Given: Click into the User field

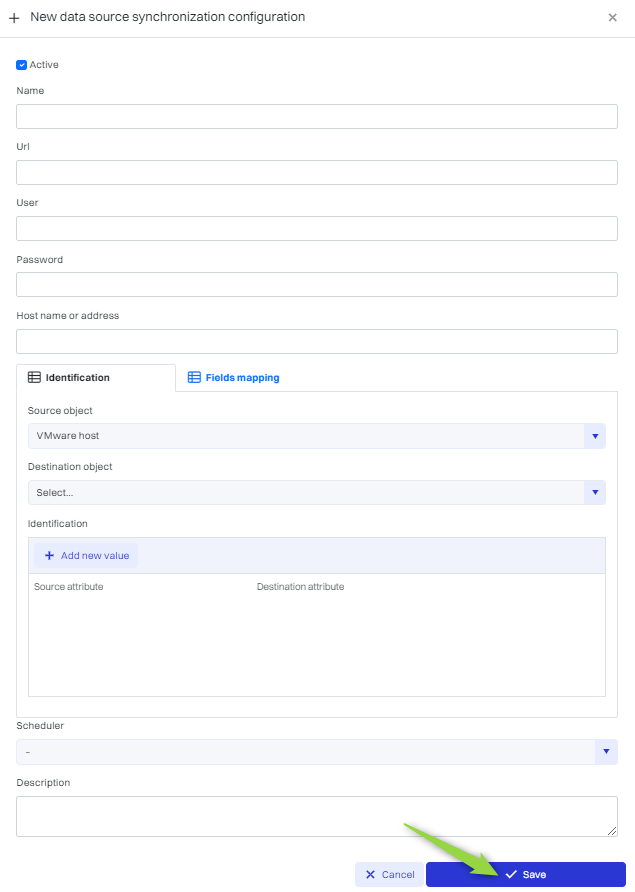Looking at the screenshot, I should (316, 229).
